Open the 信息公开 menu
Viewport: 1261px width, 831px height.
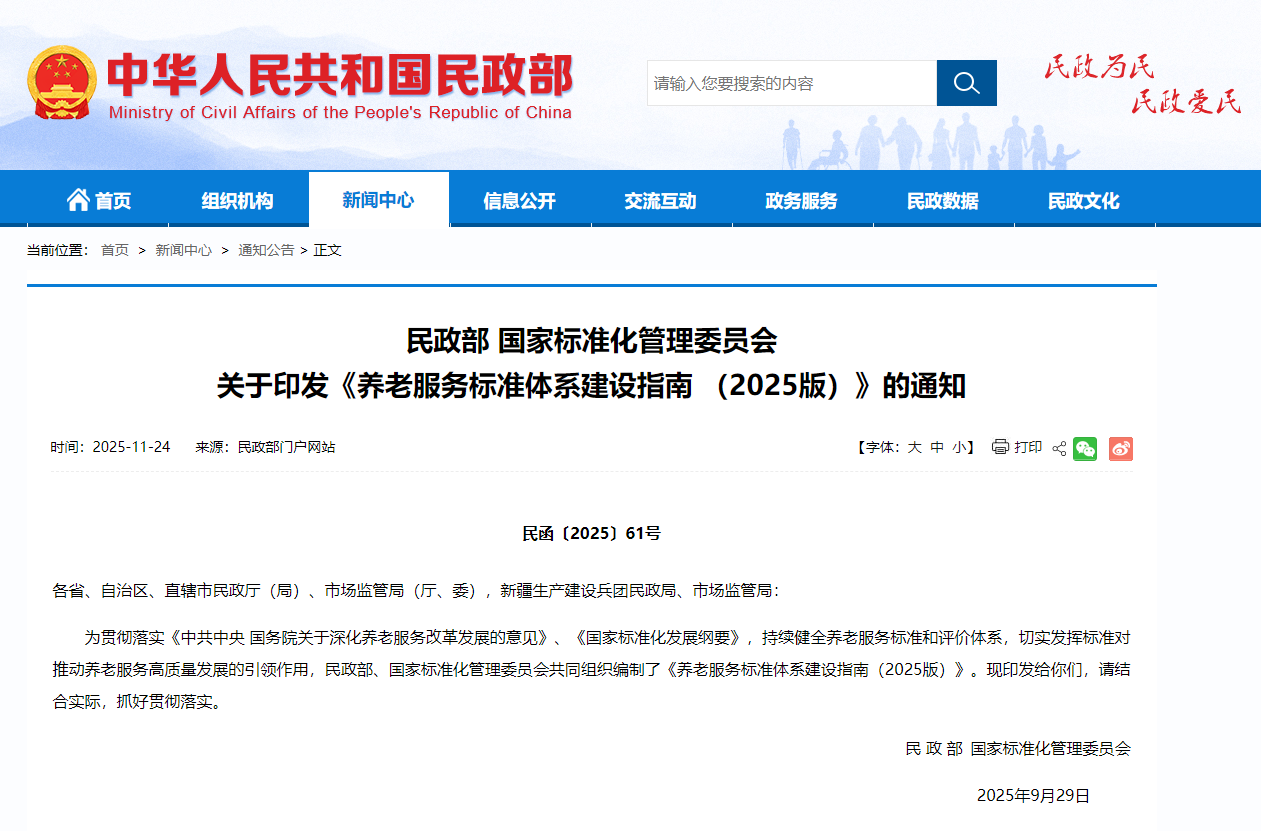519,201
